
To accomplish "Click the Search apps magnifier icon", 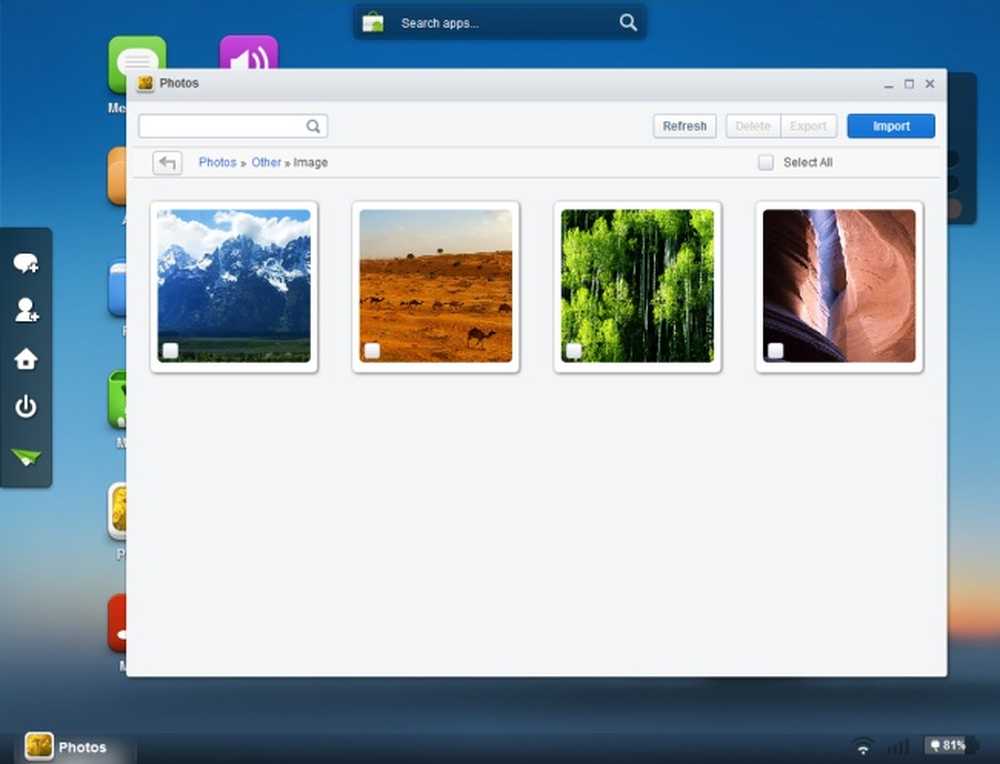I will 628,23.
